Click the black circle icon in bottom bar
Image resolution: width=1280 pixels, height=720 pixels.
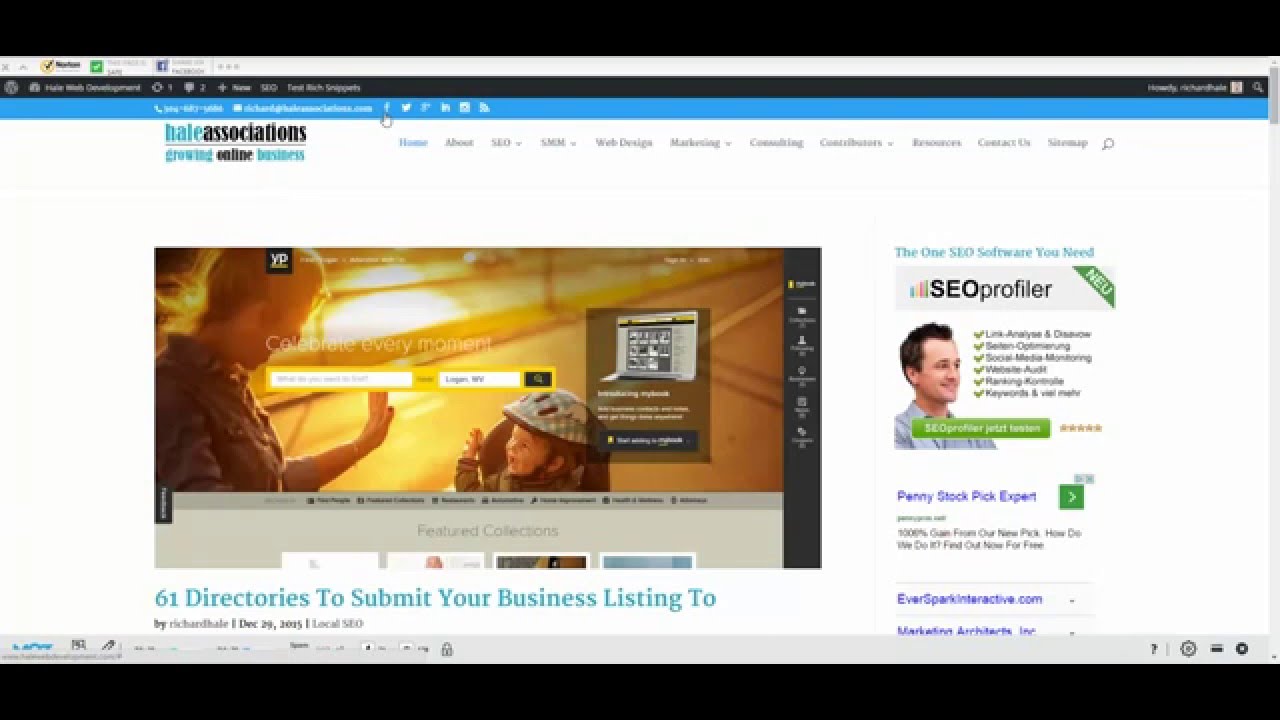tap(1242, 649)
